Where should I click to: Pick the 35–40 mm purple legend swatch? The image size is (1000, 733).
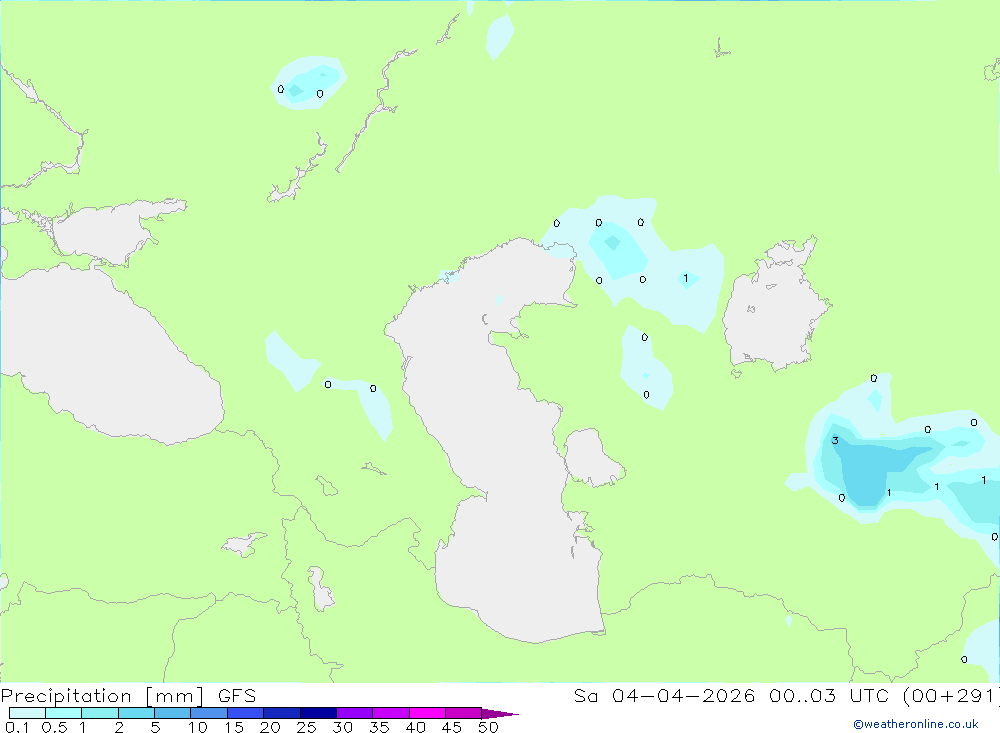391,713
